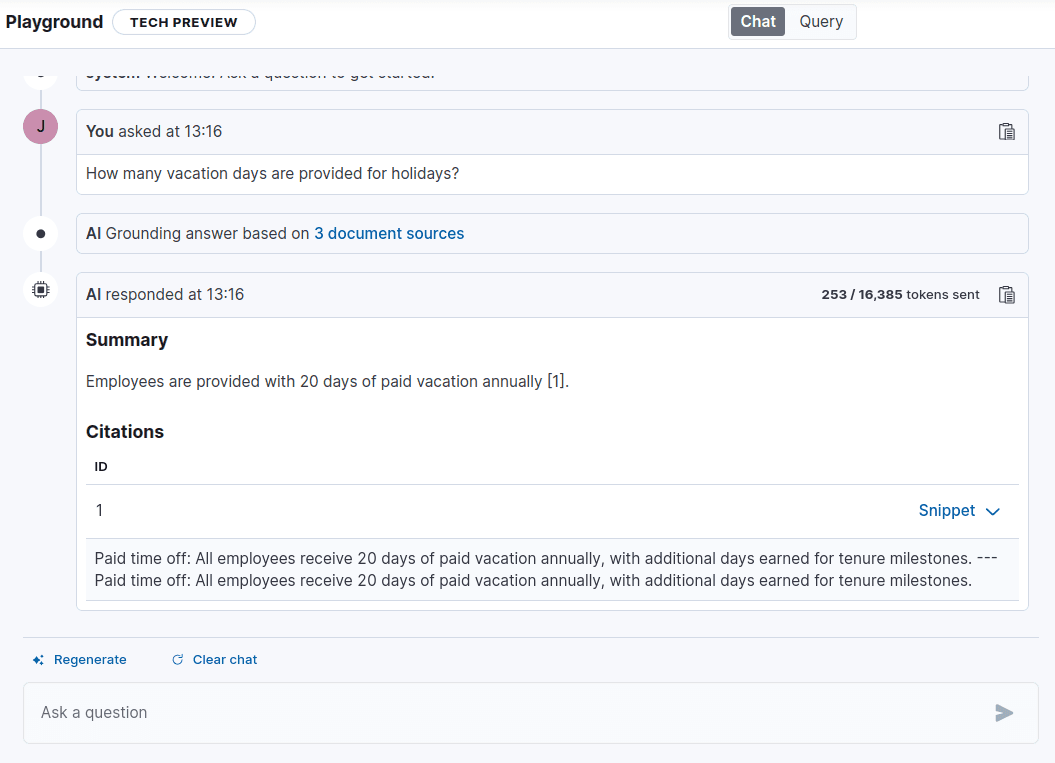Expand the Snippet dropdown for citation 1
The height and width of the screenshot is (763, 1055).
pyautogui.click(x=959, y=511)
